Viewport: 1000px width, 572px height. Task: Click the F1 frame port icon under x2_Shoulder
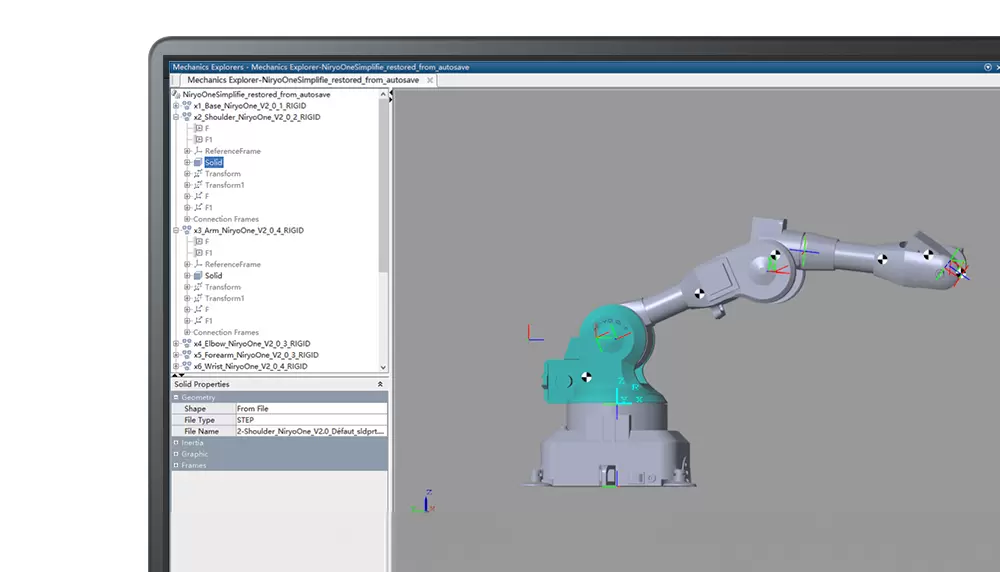198,139
